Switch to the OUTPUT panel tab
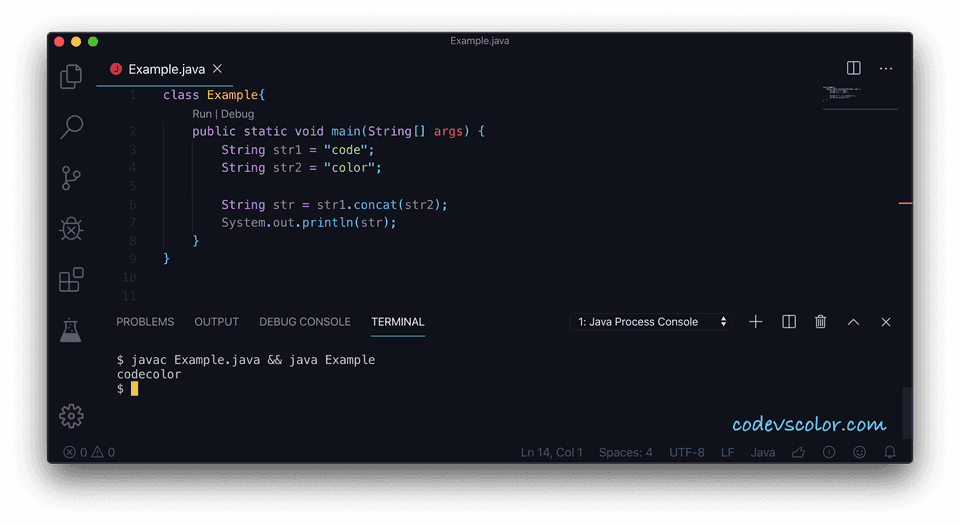 point(216,321)
